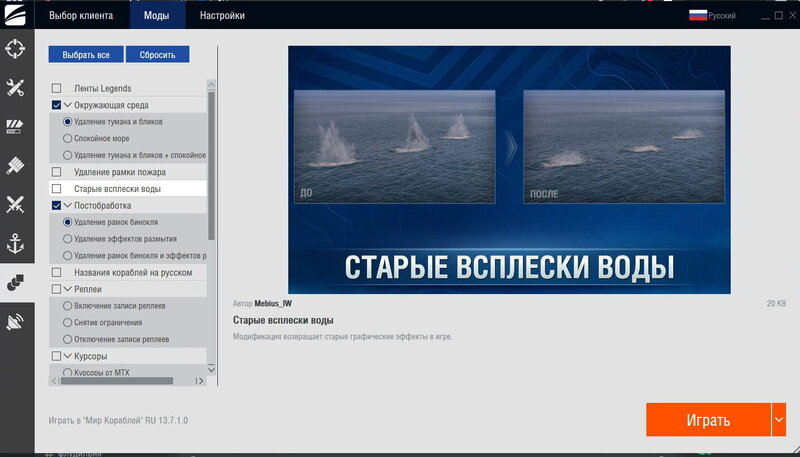This screenshot has height=457, width=800.
Task: Select the overlapping shapes misc category
Action: point(15,283)
